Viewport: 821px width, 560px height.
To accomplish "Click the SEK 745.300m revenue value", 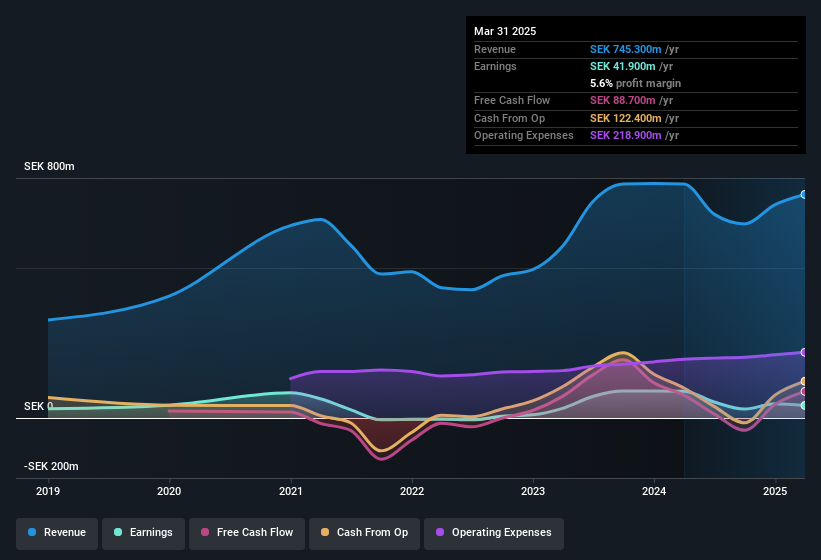I will [626, 49].
